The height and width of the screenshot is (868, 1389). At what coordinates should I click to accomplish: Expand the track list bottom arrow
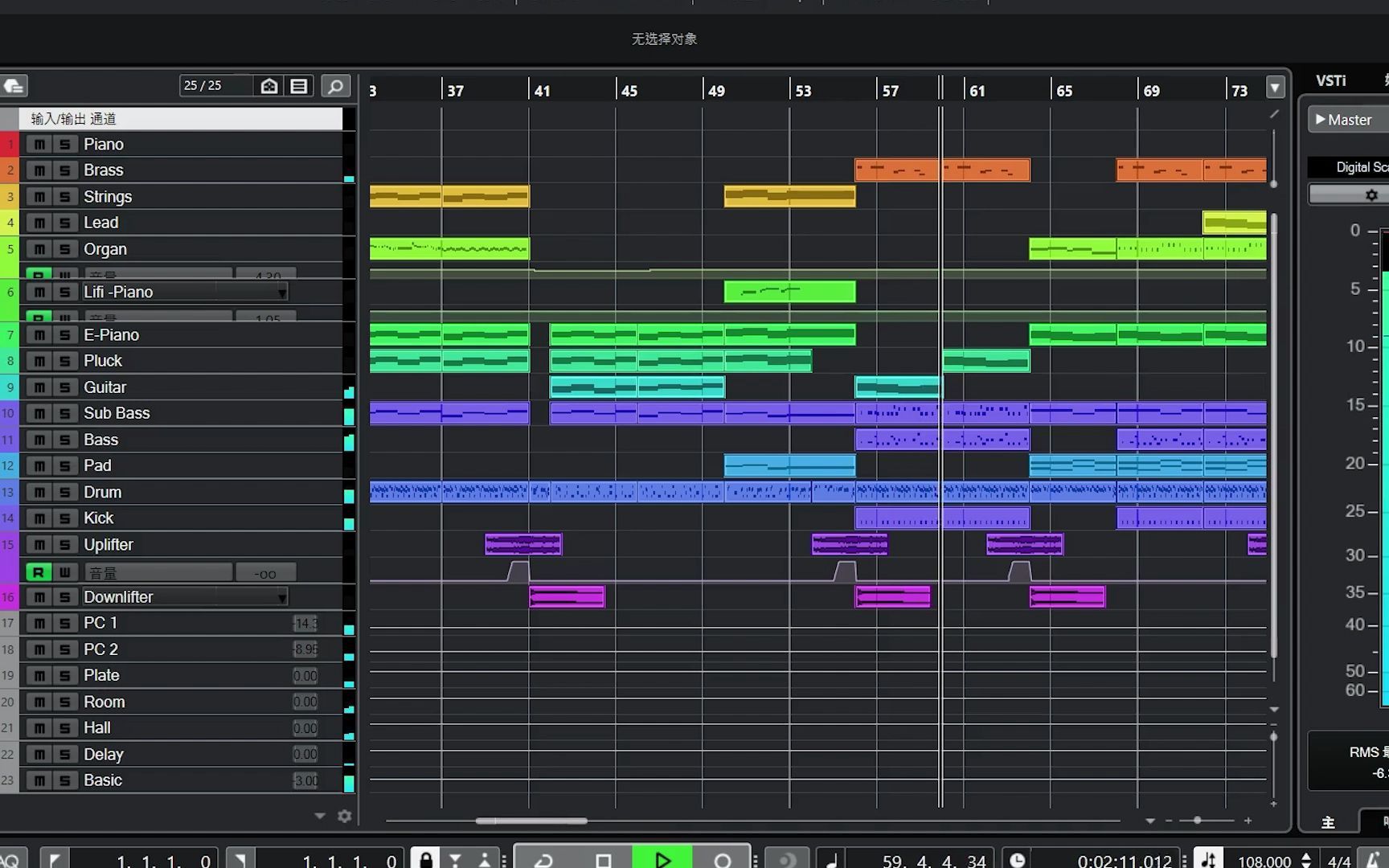click(320, 816)
